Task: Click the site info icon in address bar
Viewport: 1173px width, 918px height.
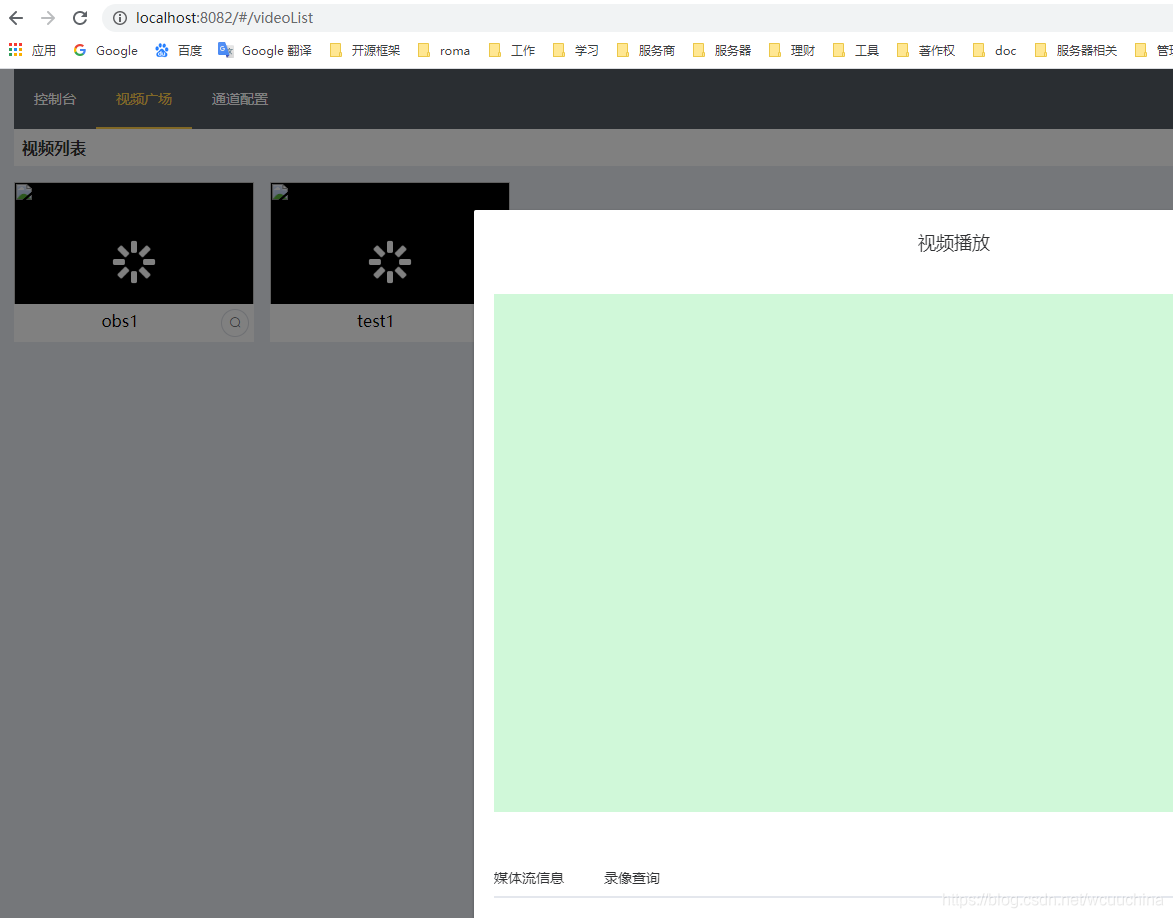Action: [x=119, y=17]
